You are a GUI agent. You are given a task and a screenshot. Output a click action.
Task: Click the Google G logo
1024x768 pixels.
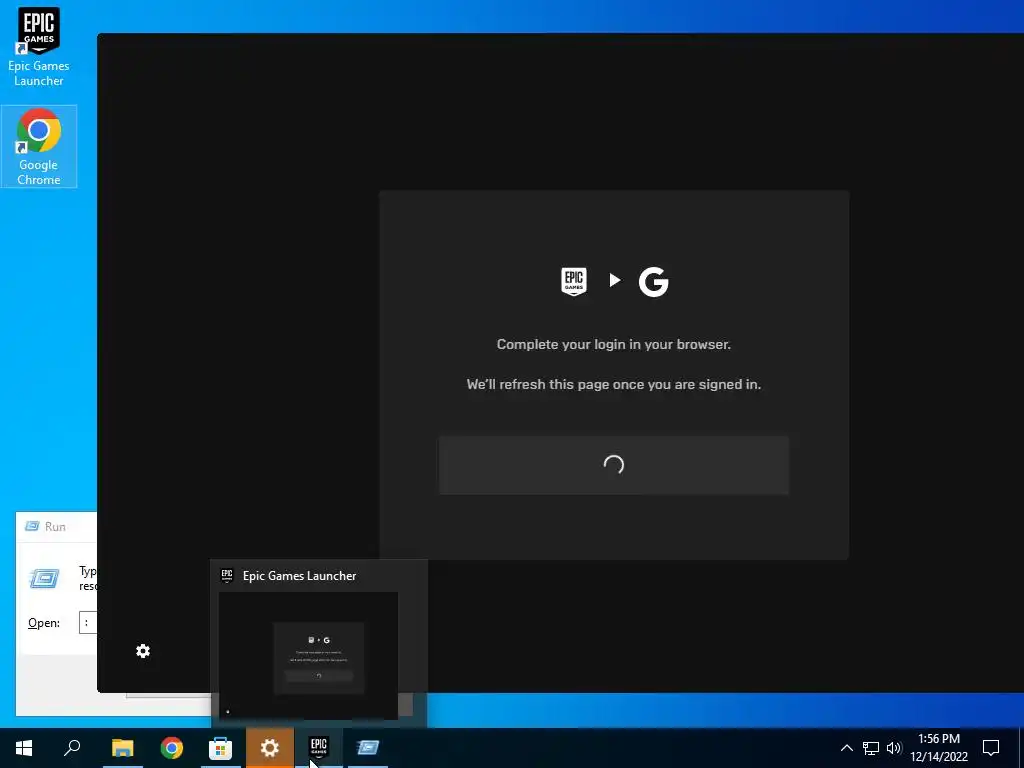(x=654, y=281)
